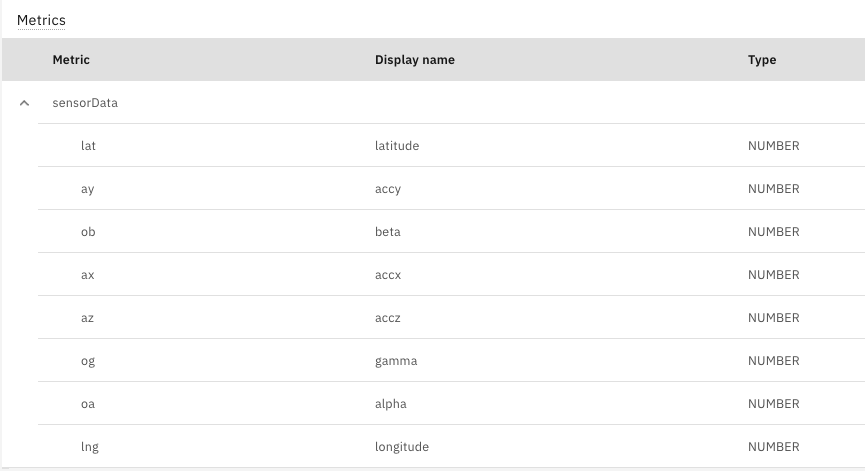Click the NUMBER type for beta

click(x=773, y=232)
